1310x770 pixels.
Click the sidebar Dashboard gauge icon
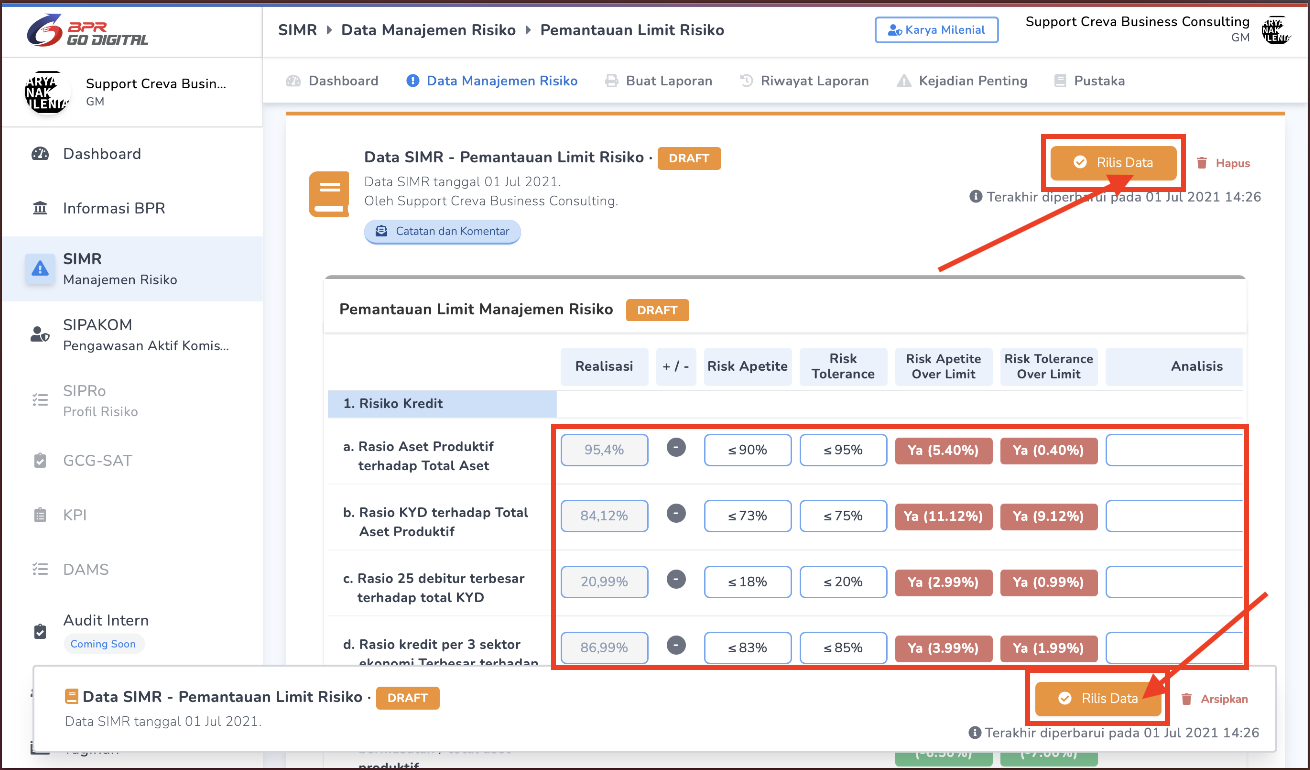(x=40, y=154)
